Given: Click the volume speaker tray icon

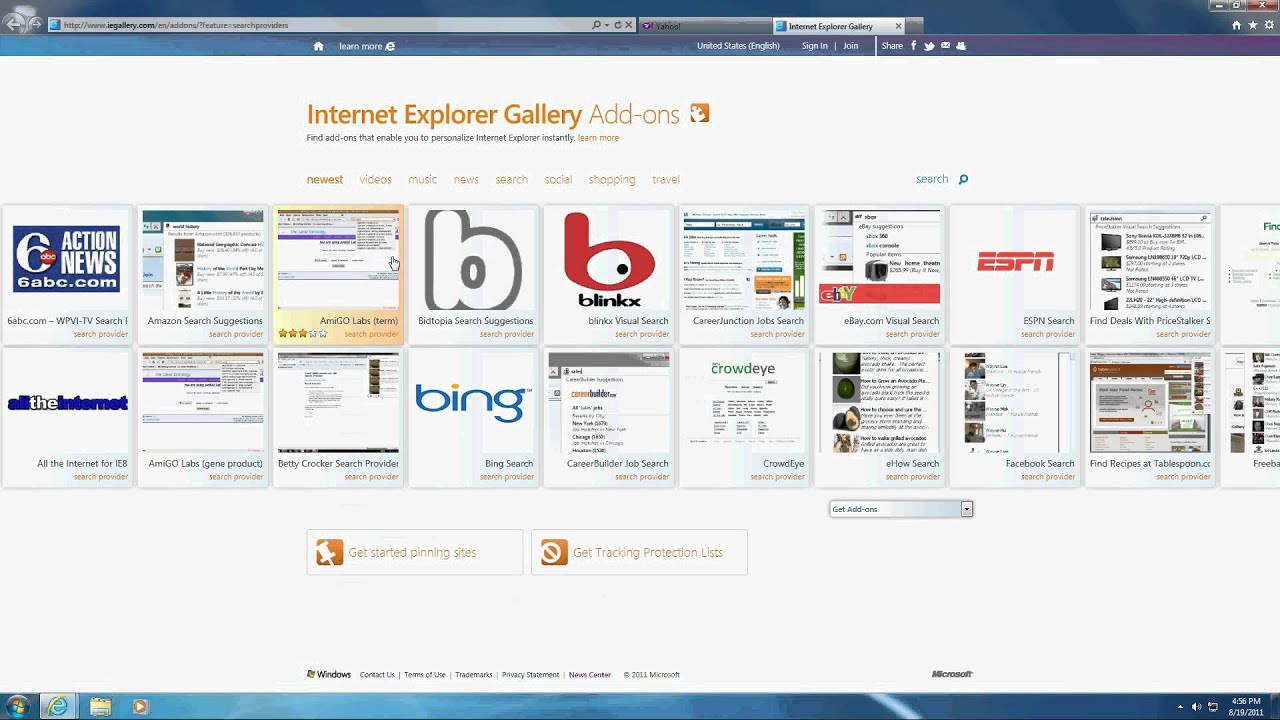Looking at the screenshot, I should click(1197, 707).
